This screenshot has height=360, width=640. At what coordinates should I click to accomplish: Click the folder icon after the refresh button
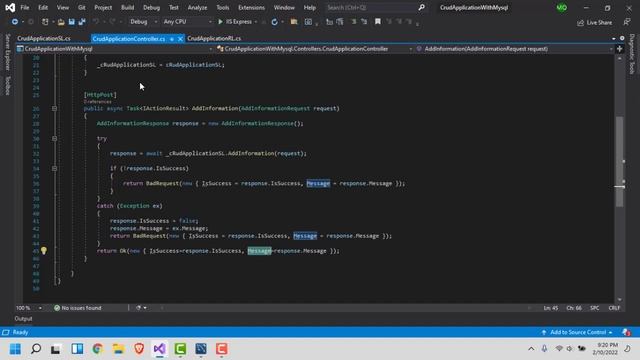[x=294, y=22]
